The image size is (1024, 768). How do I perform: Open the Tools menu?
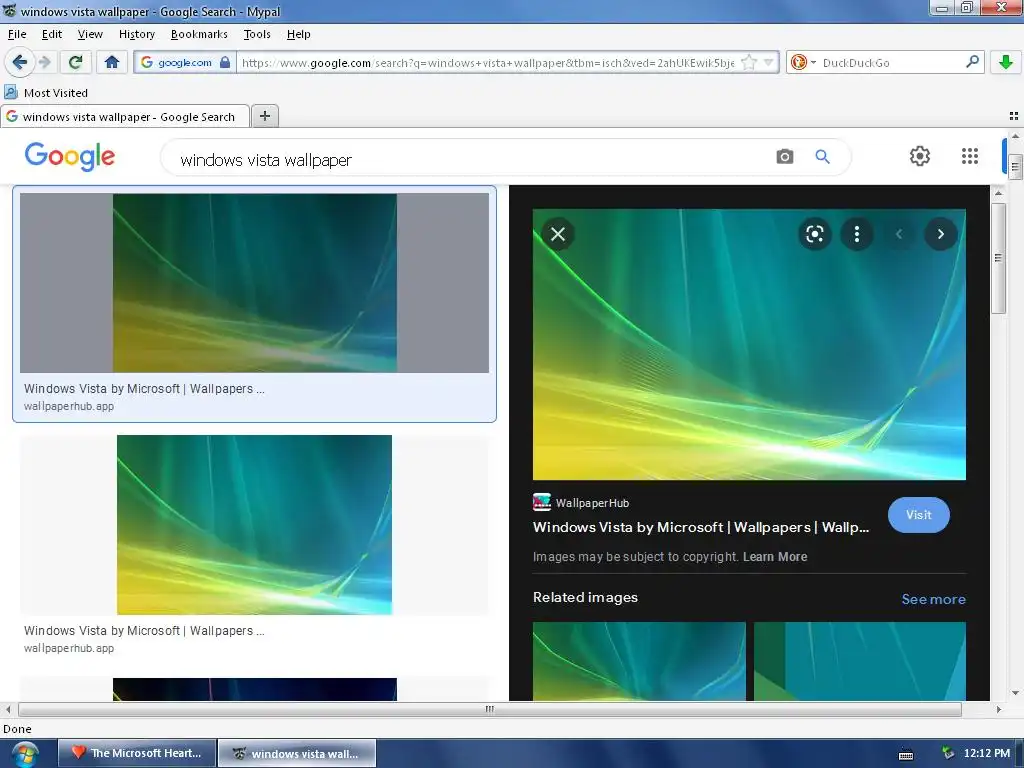coord(257,34)
